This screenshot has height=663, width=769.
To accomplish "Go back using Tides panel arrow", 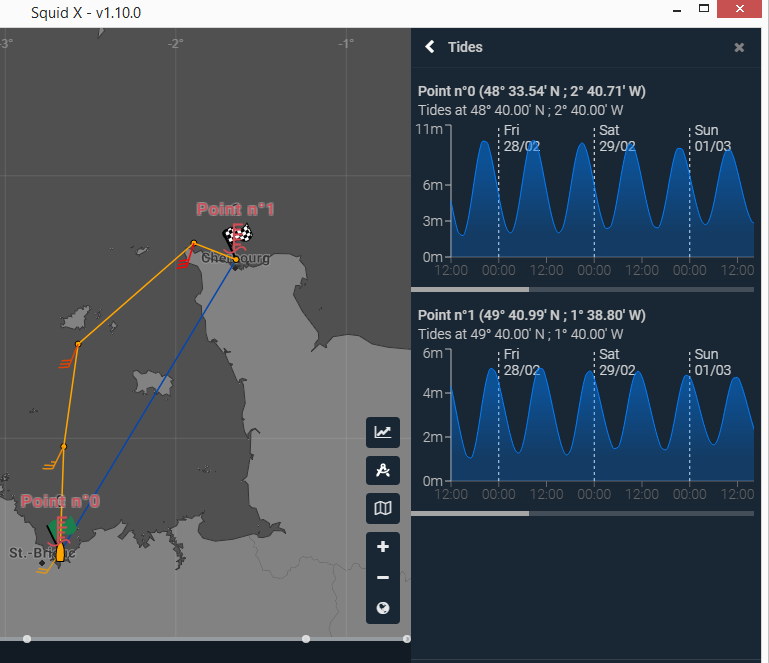I will (430, 47).
